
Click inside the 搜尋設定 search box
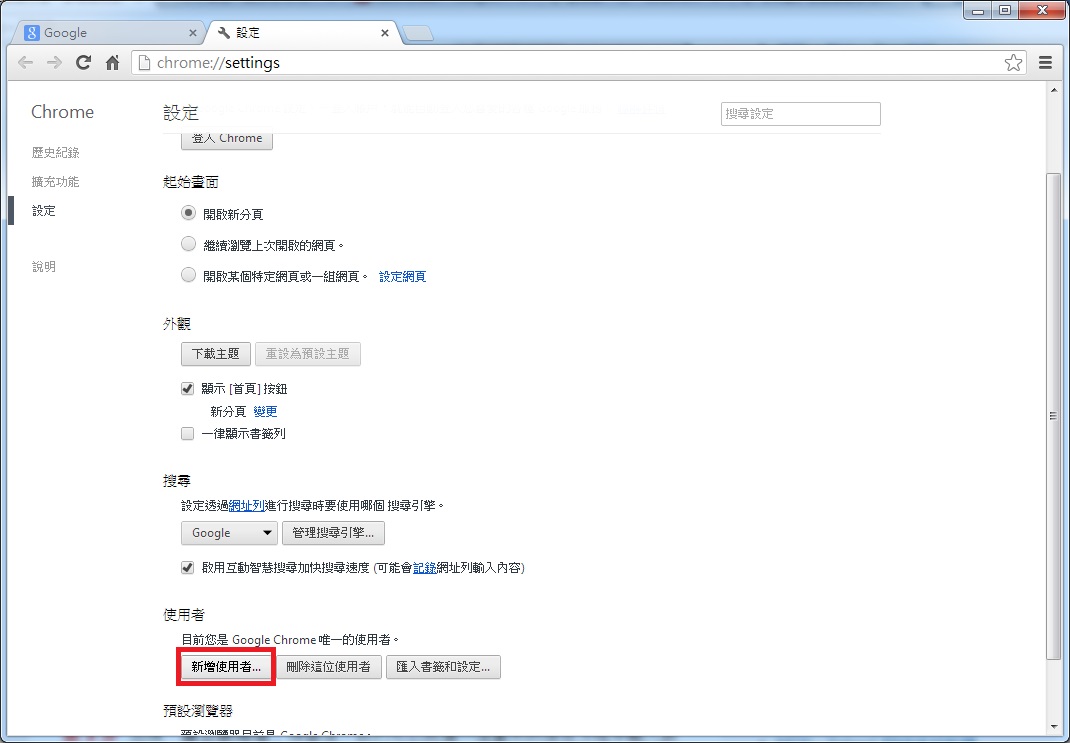pos(799,113)
